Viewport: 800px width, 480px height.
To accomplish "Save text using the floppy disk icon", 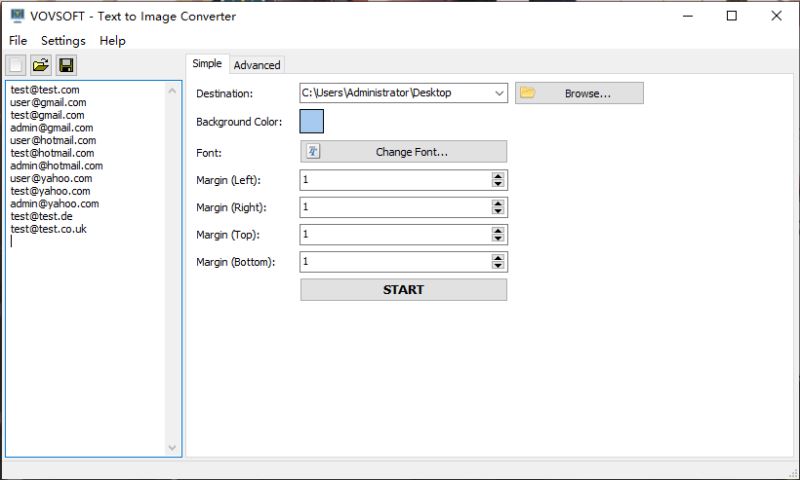I will click(66, 65).
